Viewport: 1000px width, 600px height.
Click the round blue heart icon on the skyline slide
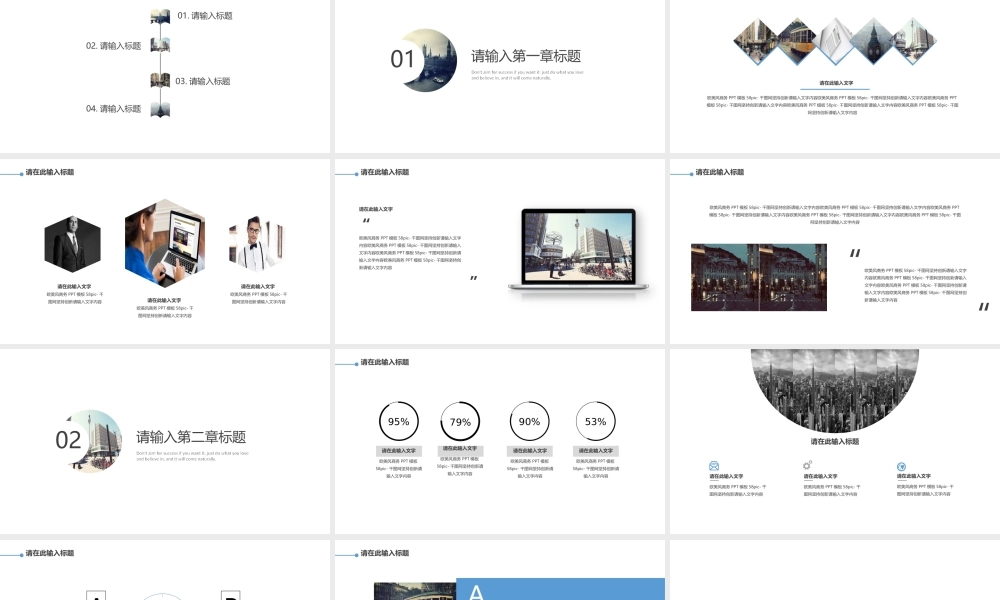[901, 467]
